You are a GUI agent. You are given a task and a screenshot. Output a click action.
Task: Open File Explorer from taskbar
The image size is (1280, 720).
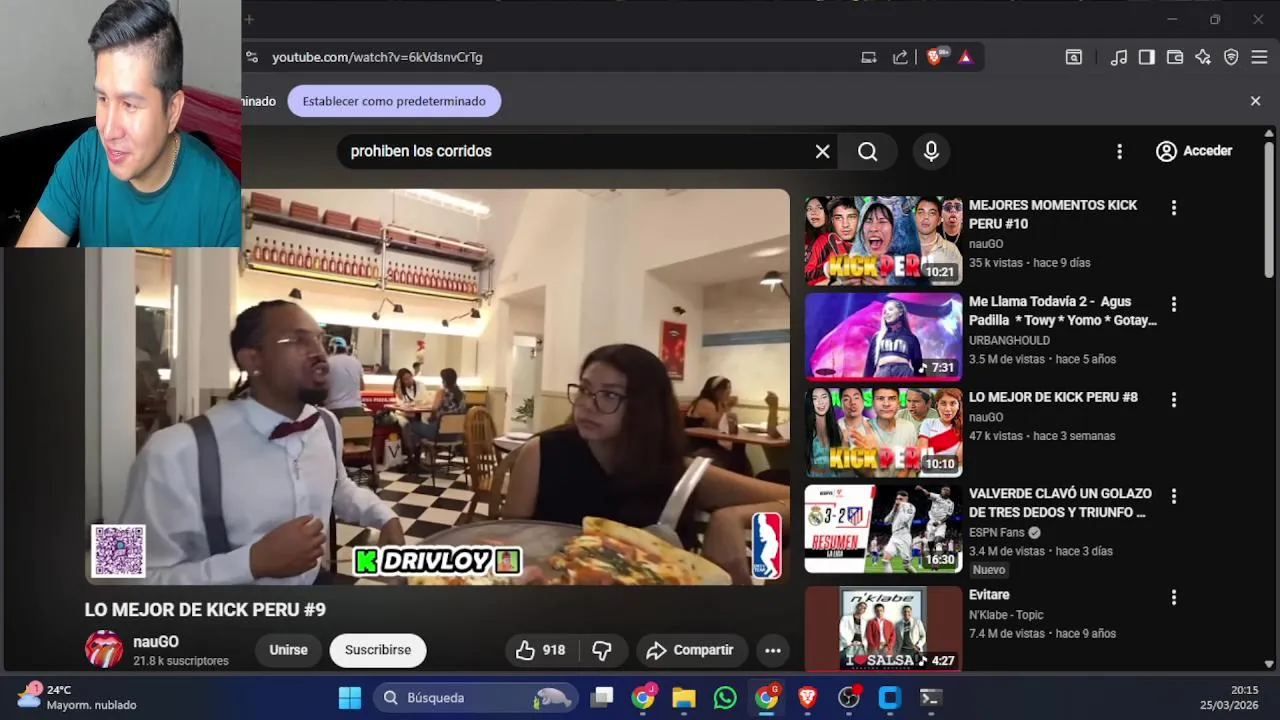(684, 698)
